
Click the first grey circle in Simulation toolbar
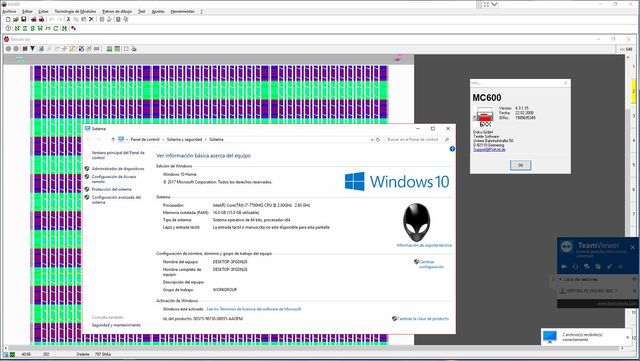click(x=8, y=49)
